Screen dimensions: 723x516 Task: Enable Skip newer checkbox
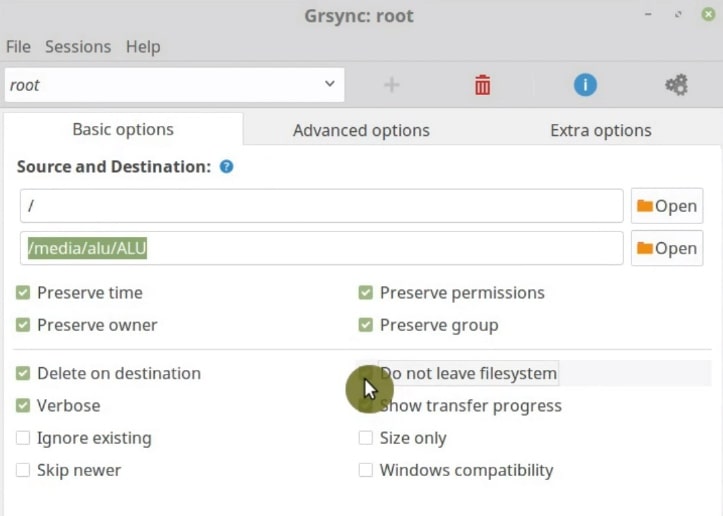point(23,470)
